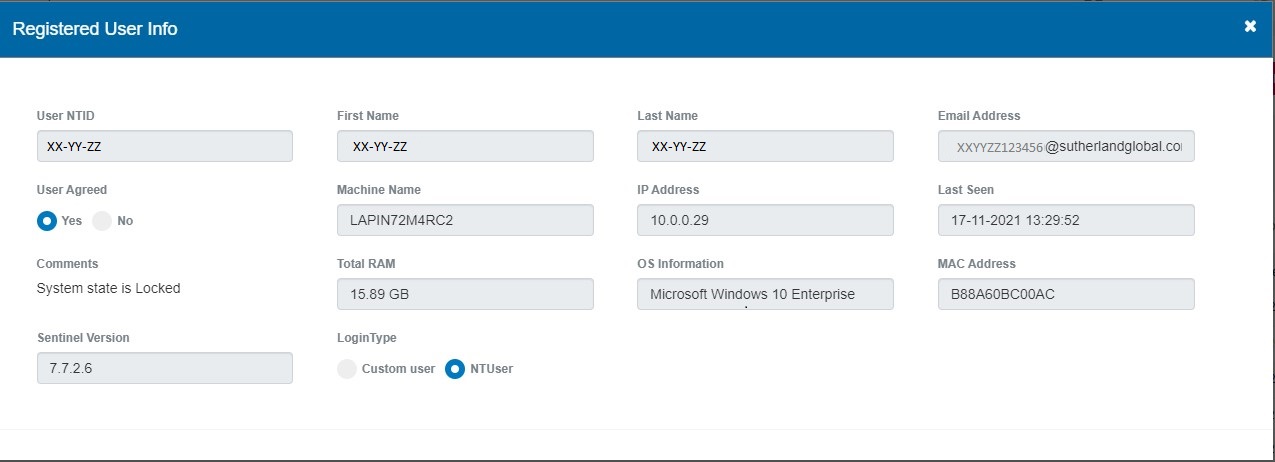Focus the Last Seen timestamp field
Image resolution: width=1275 pixels, height=462 pixels.
pos(1066,220)
